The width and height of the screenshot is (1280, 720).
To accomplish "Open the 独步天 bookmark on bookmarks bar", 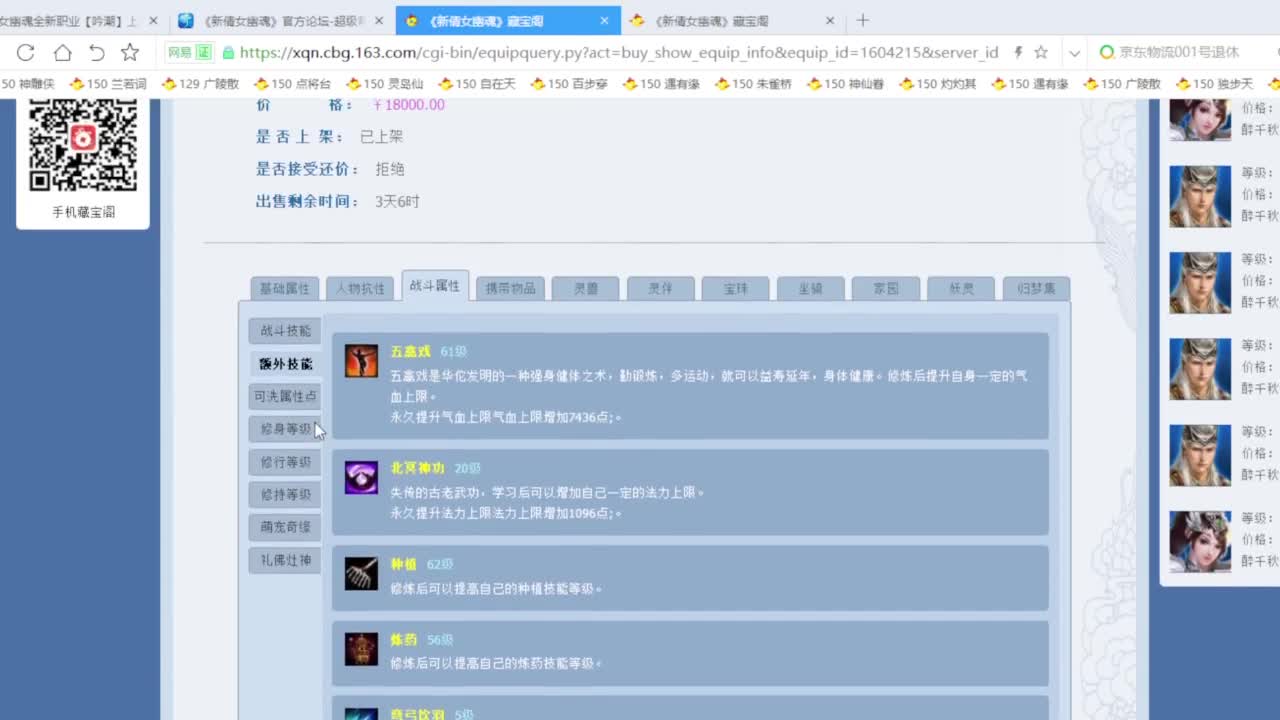I will (x=1233, y=84).
